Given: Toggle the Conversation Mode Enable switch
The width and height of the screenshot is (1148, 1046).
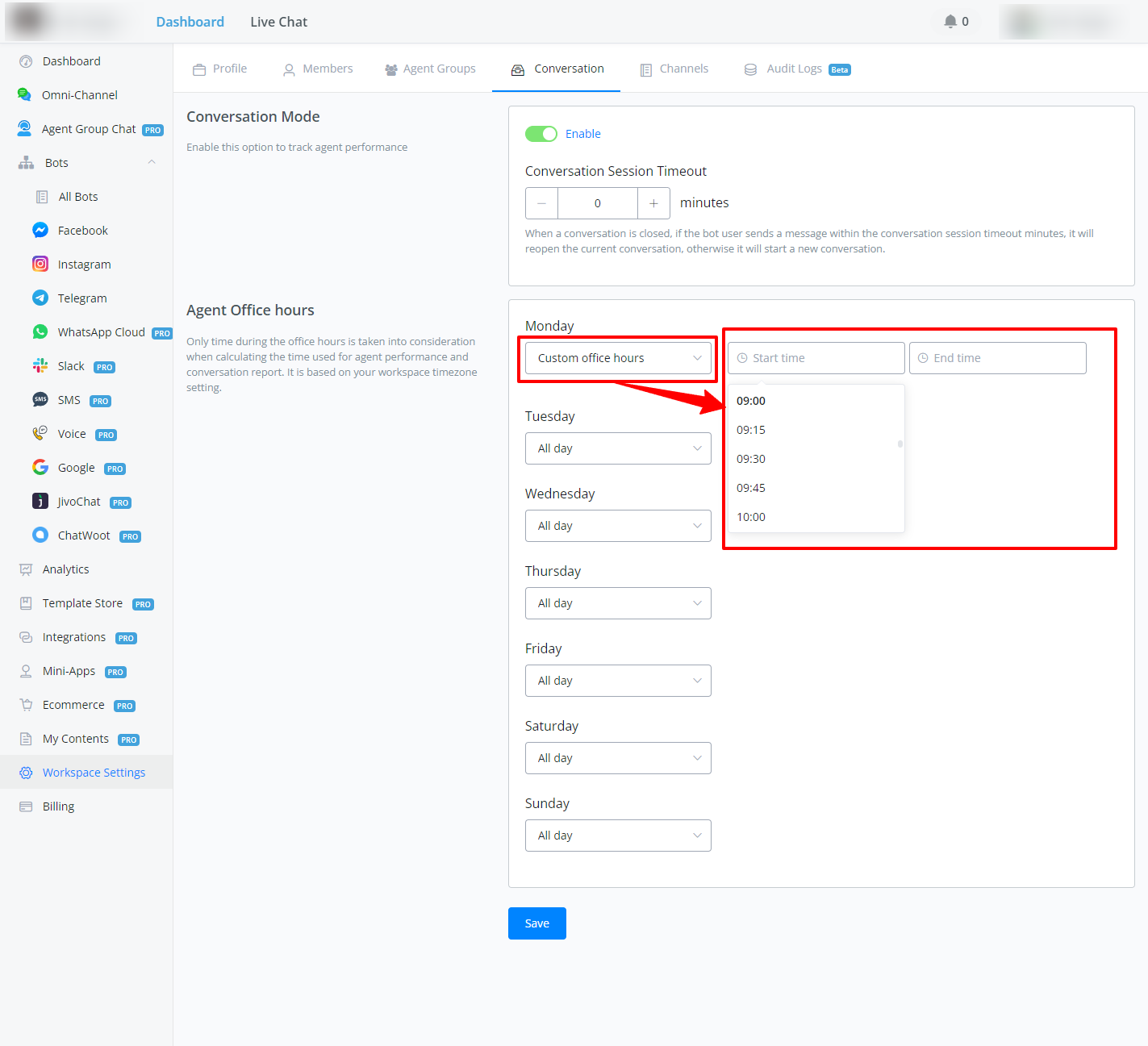Looking at the screenshot, I should click(x=541, y=134).
